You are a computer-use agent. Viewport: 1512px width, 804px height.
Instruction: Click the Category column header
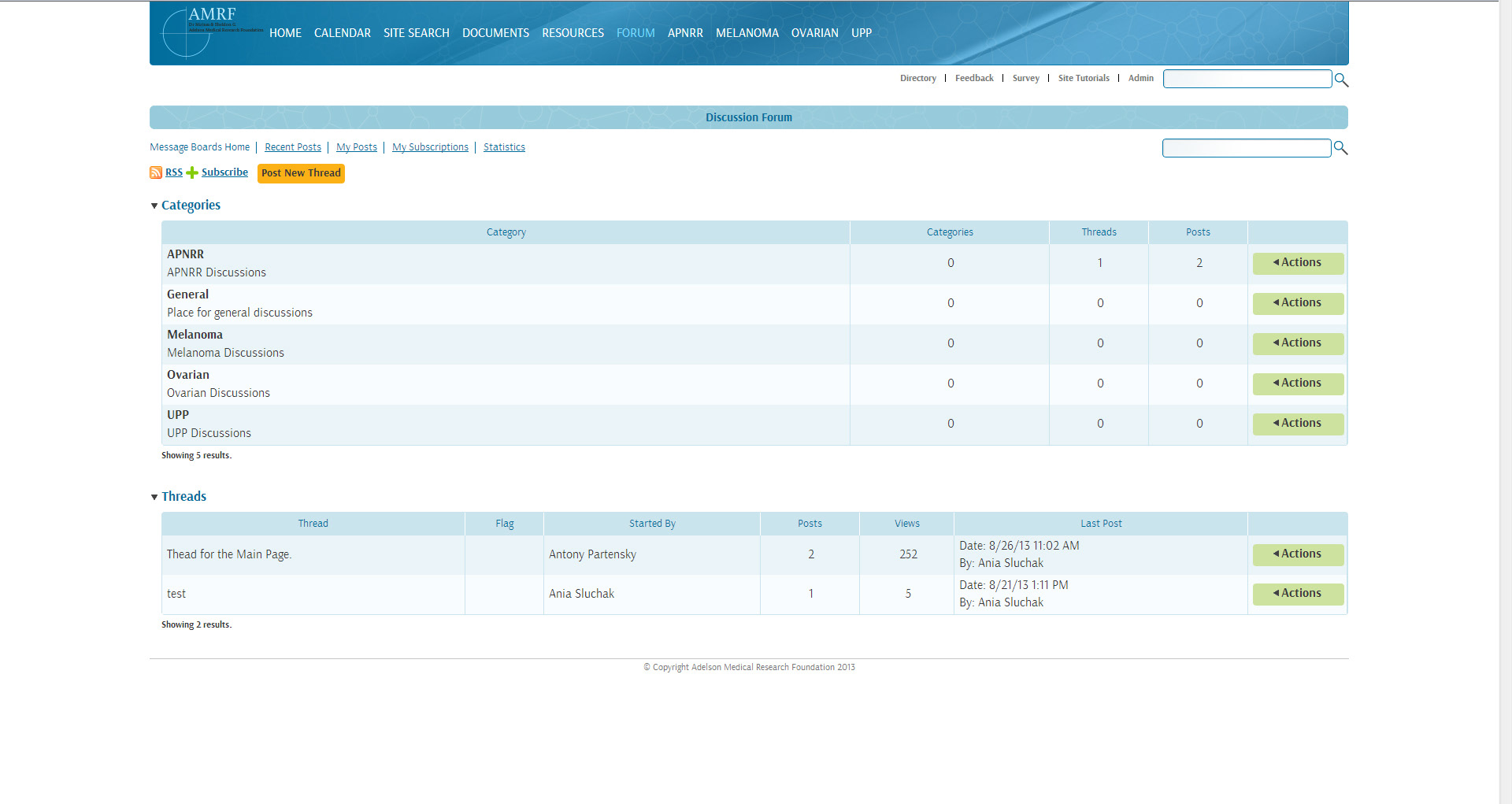506,232
